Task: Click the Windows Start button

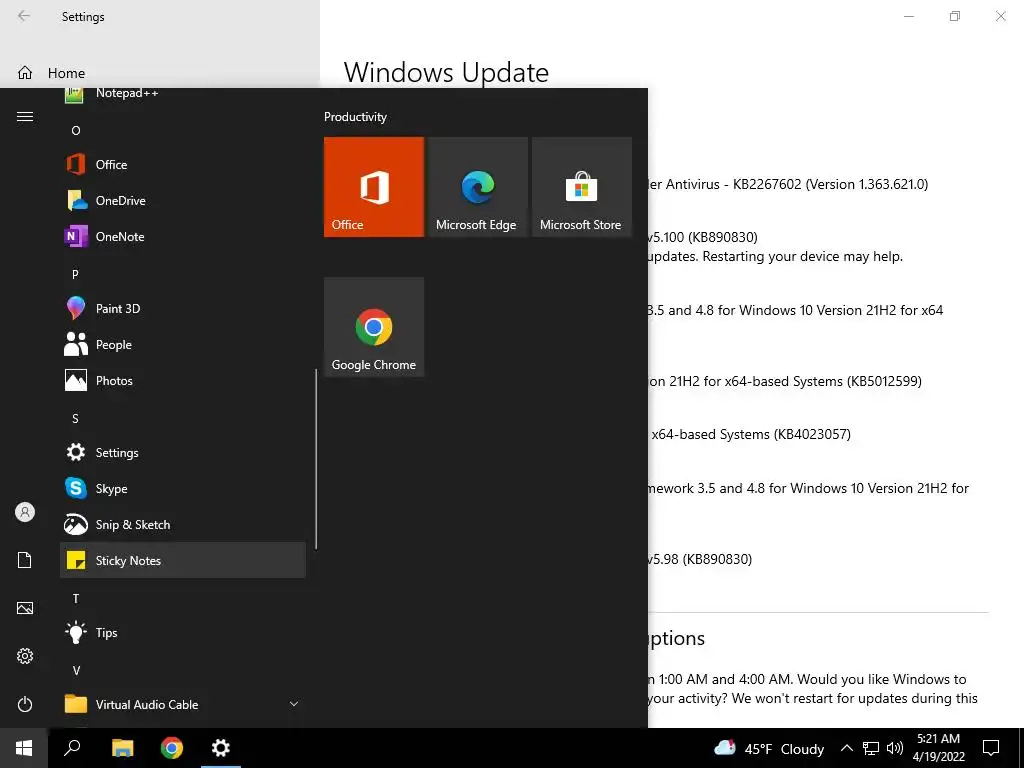Action: tap(24, 748)
